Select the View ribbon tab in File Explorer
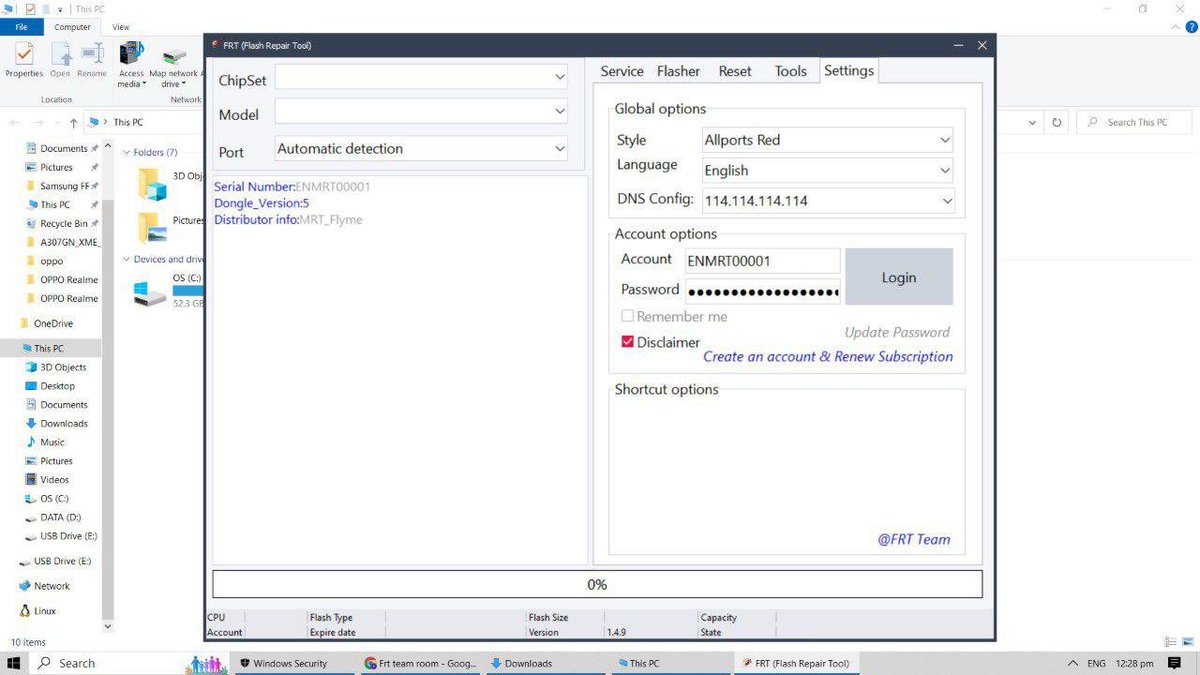The height and width of the screenshot is (675, 1200). pyautogui.click(x=121, y=27)
